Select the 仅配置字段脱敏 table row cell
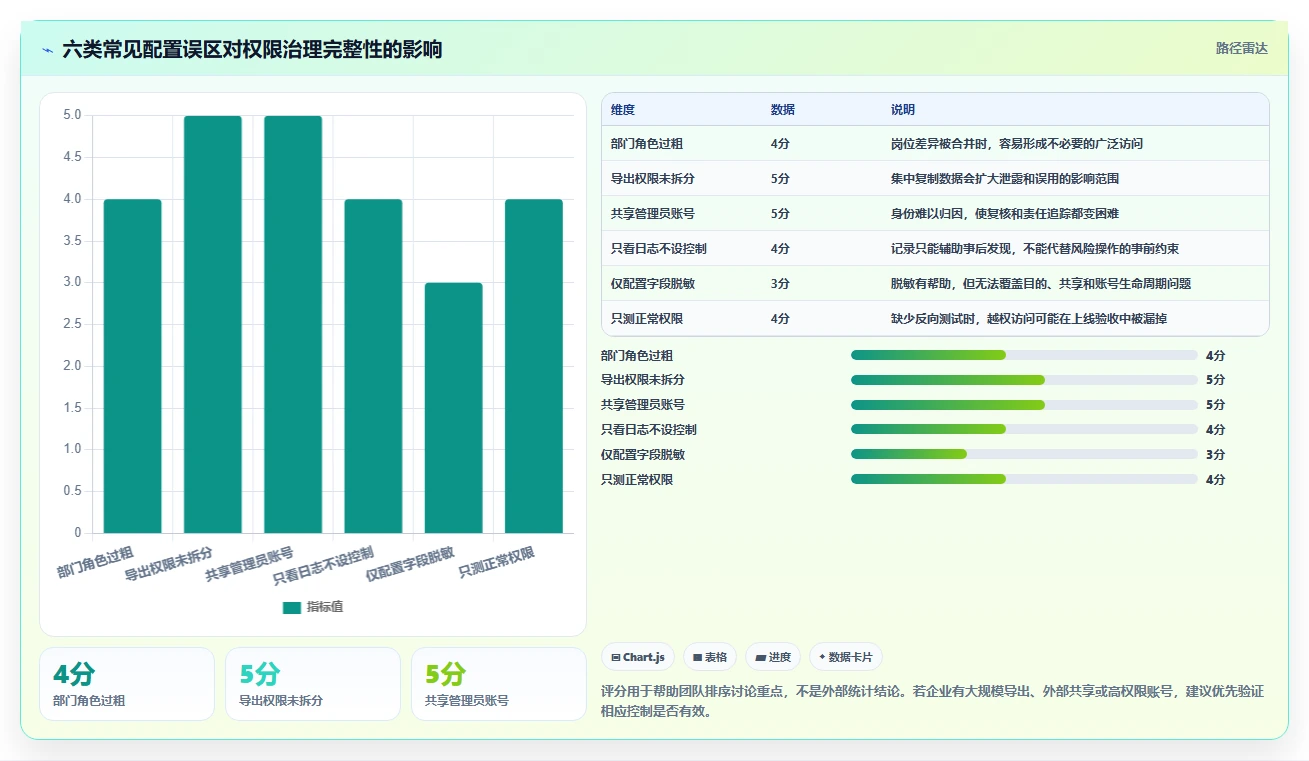1309x761 pixels. [653, 284]
